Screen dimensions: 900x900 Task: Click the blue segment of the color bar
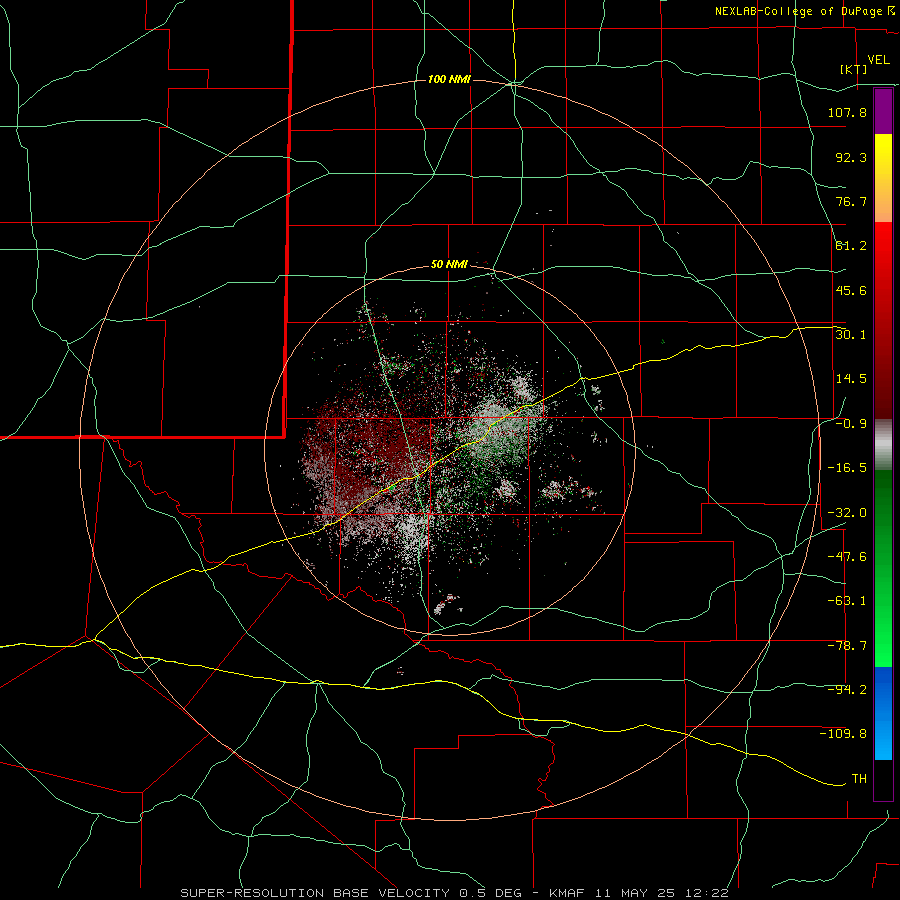pyautogui.click(x=883, y=713)
